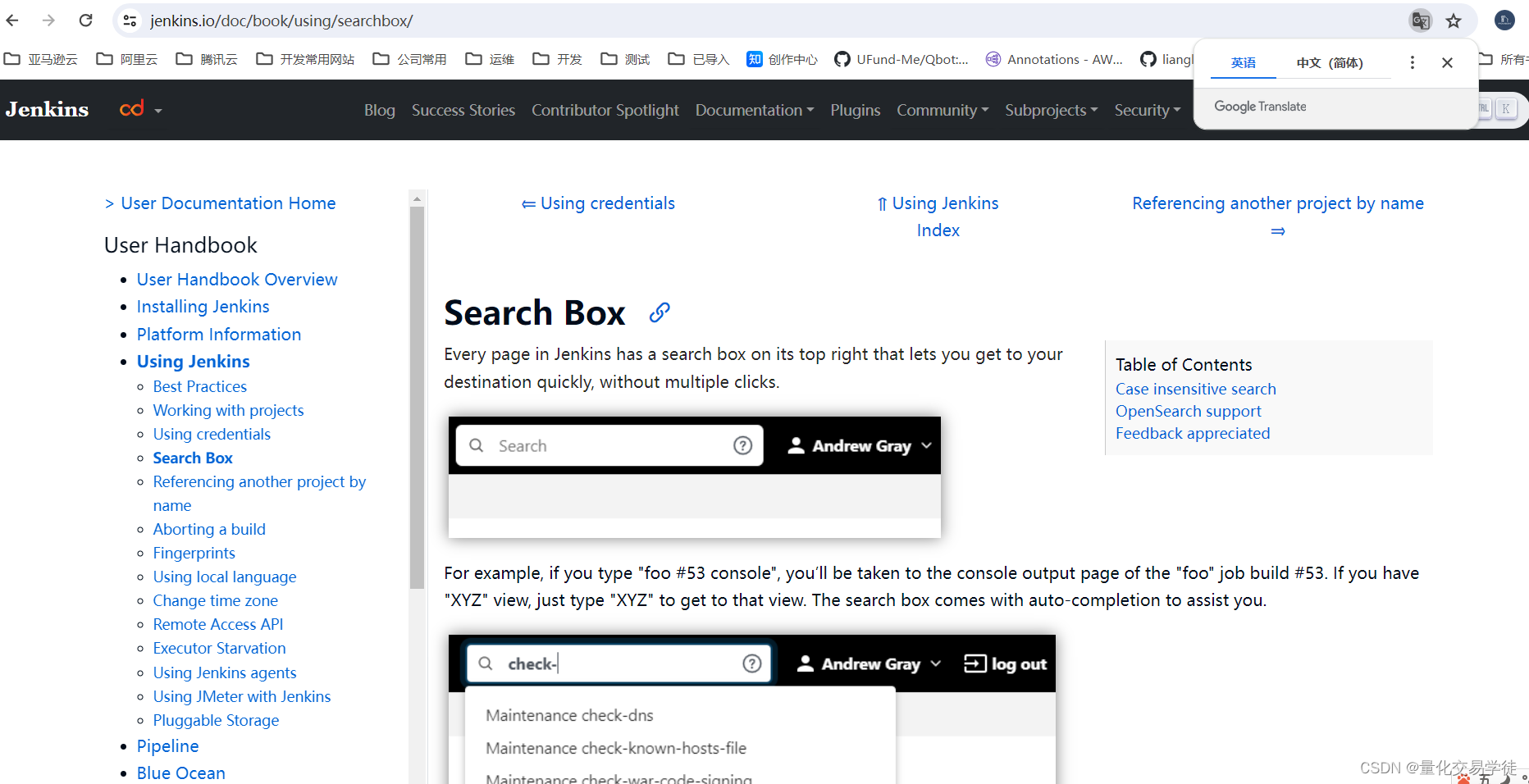Open the 运维 bookmark folder
Image resolution: width=1529 pixels, height=784 pixels.
point(490,59)
